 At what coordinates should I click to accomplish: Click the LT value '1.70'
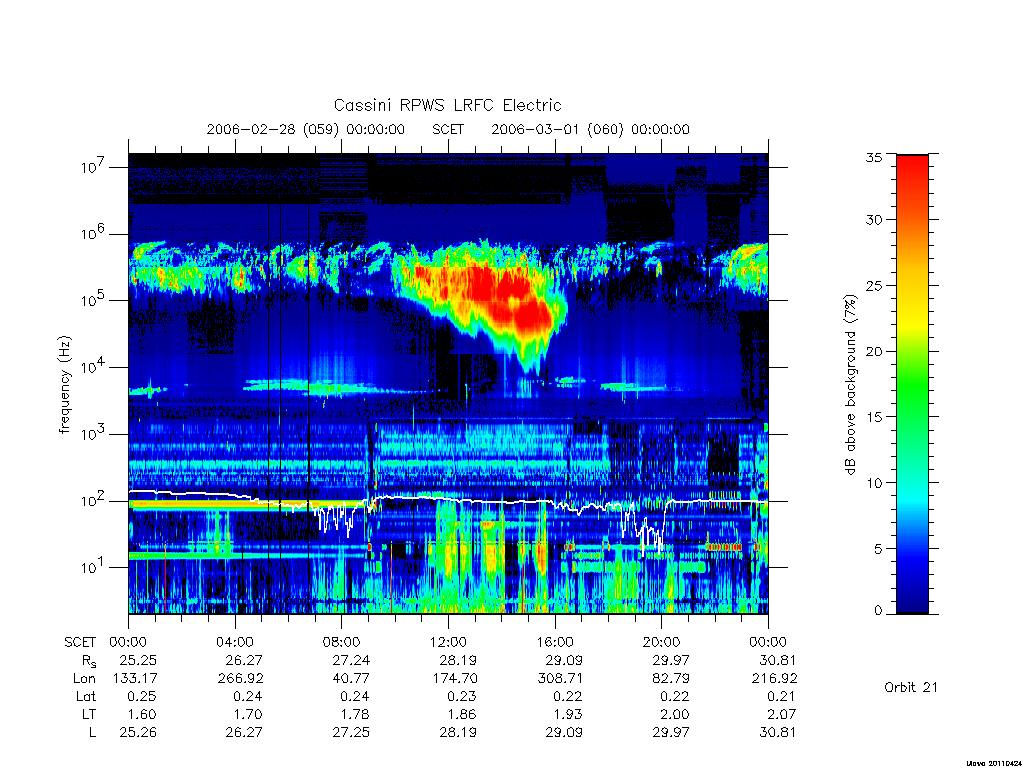pyautogui.click(x=248, y=714)
